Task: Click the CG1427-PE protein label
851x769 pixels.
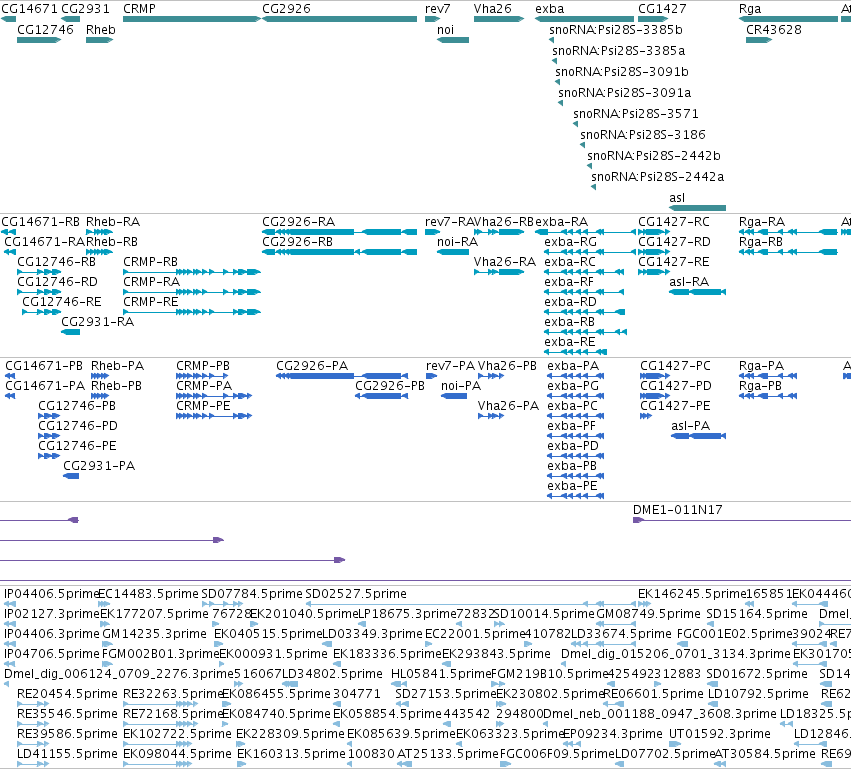Action: point(676,406)
